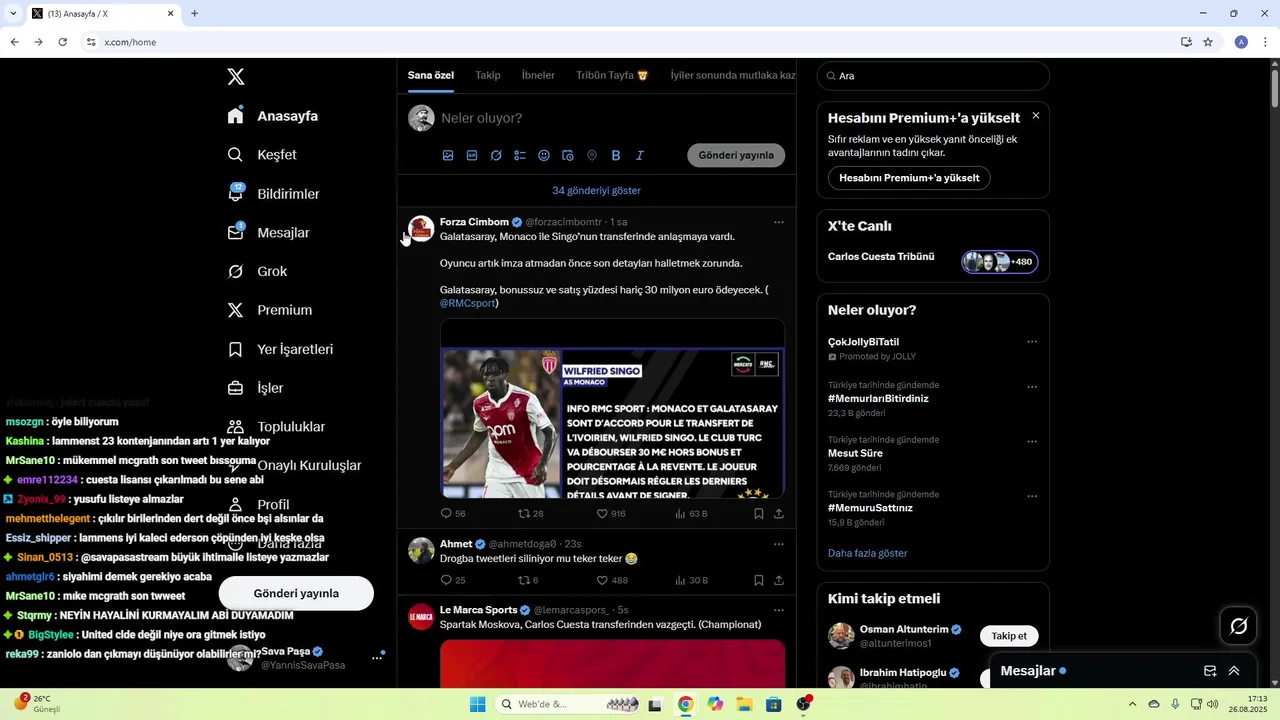Open @RMCsport mention link
This screenshot has height=720, width=1280.
point(468,303)
